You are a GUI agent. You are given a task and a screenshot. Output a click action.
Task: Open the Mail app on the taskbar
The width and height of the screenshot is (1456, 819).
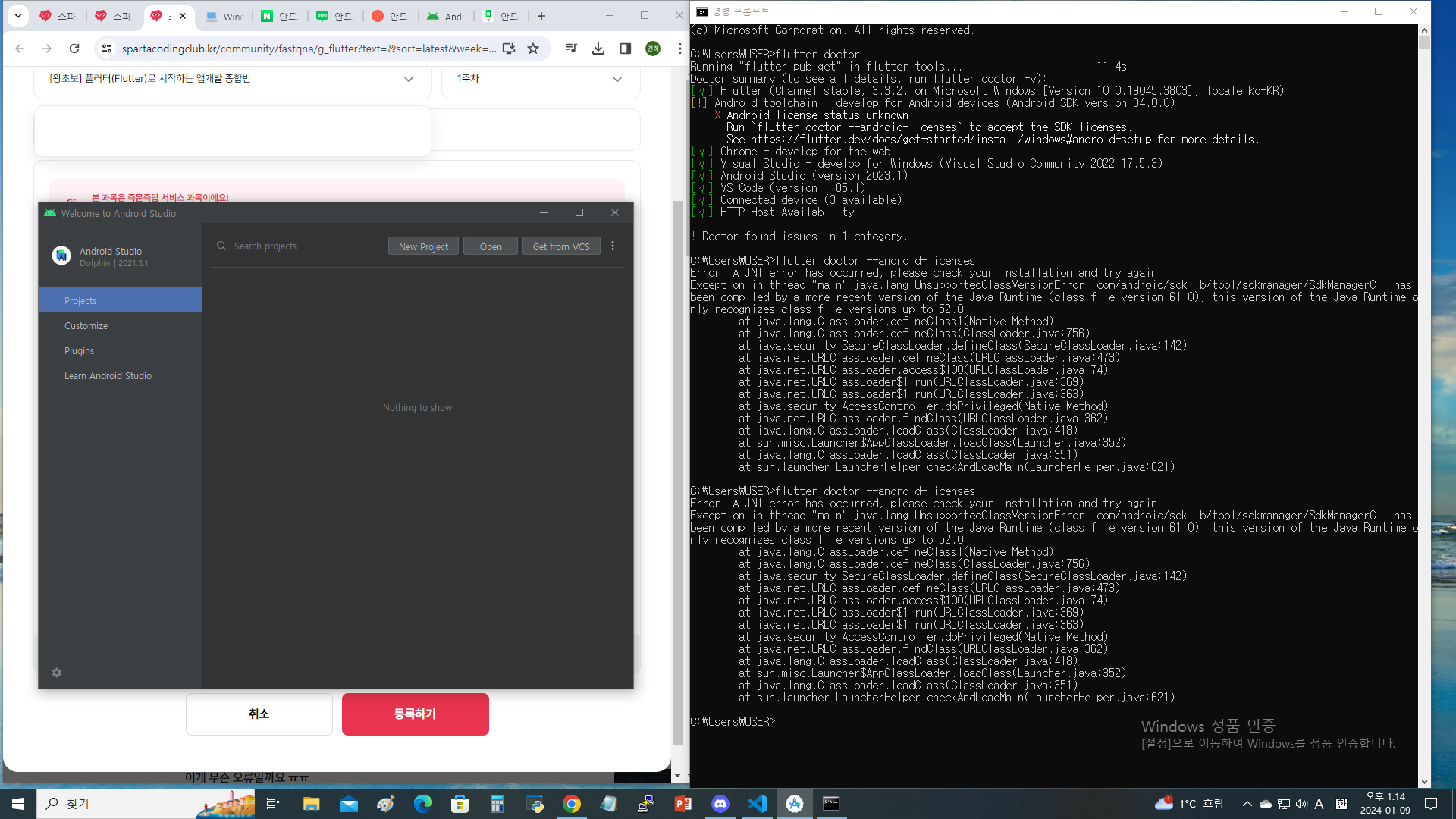coord(348,804)
